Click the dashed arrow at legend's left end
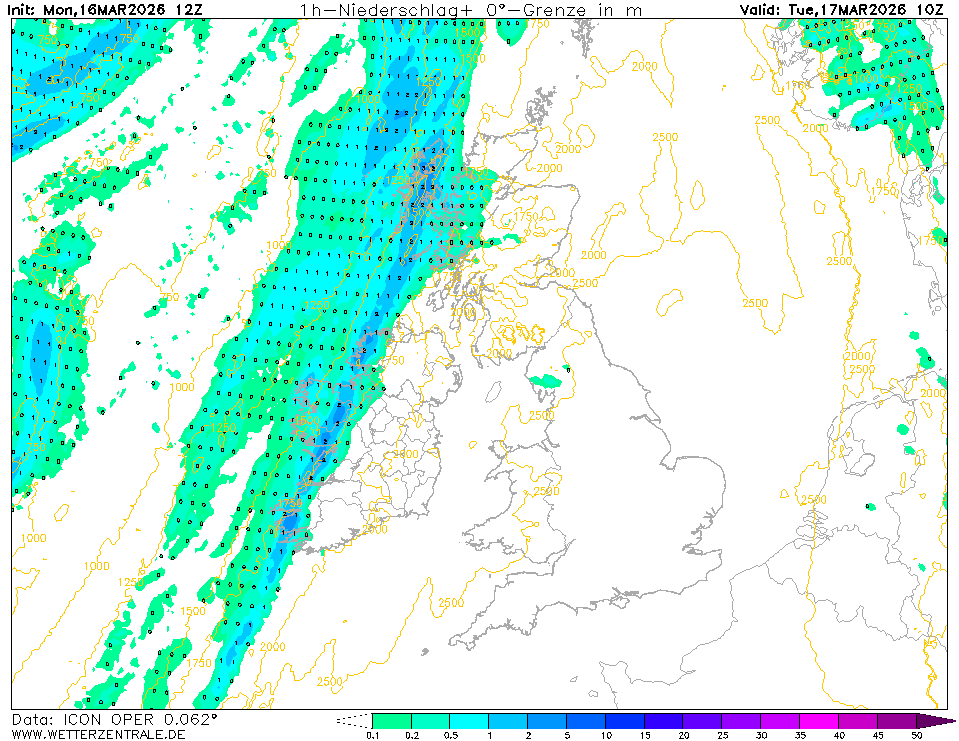959x741 pixels. [352, 720]
